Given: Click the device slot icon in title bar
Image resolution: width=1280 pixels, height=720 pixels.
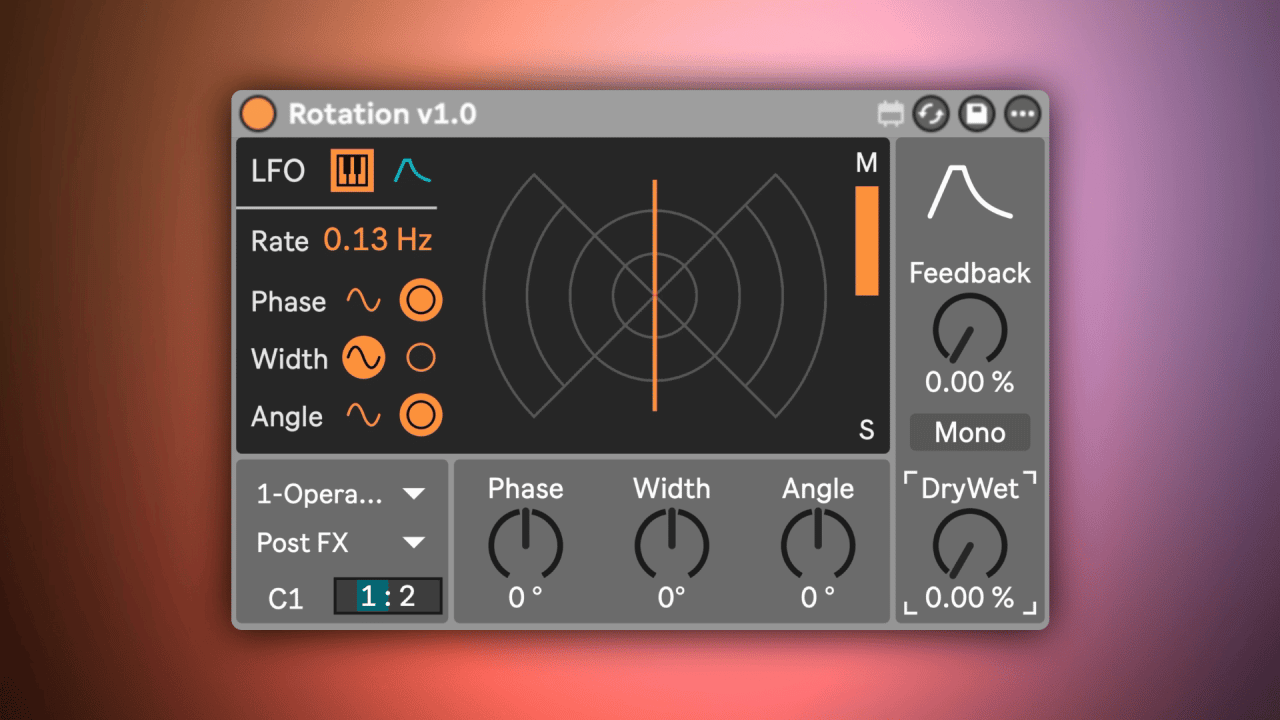Looking at the screenshot, I should (890, 114).
